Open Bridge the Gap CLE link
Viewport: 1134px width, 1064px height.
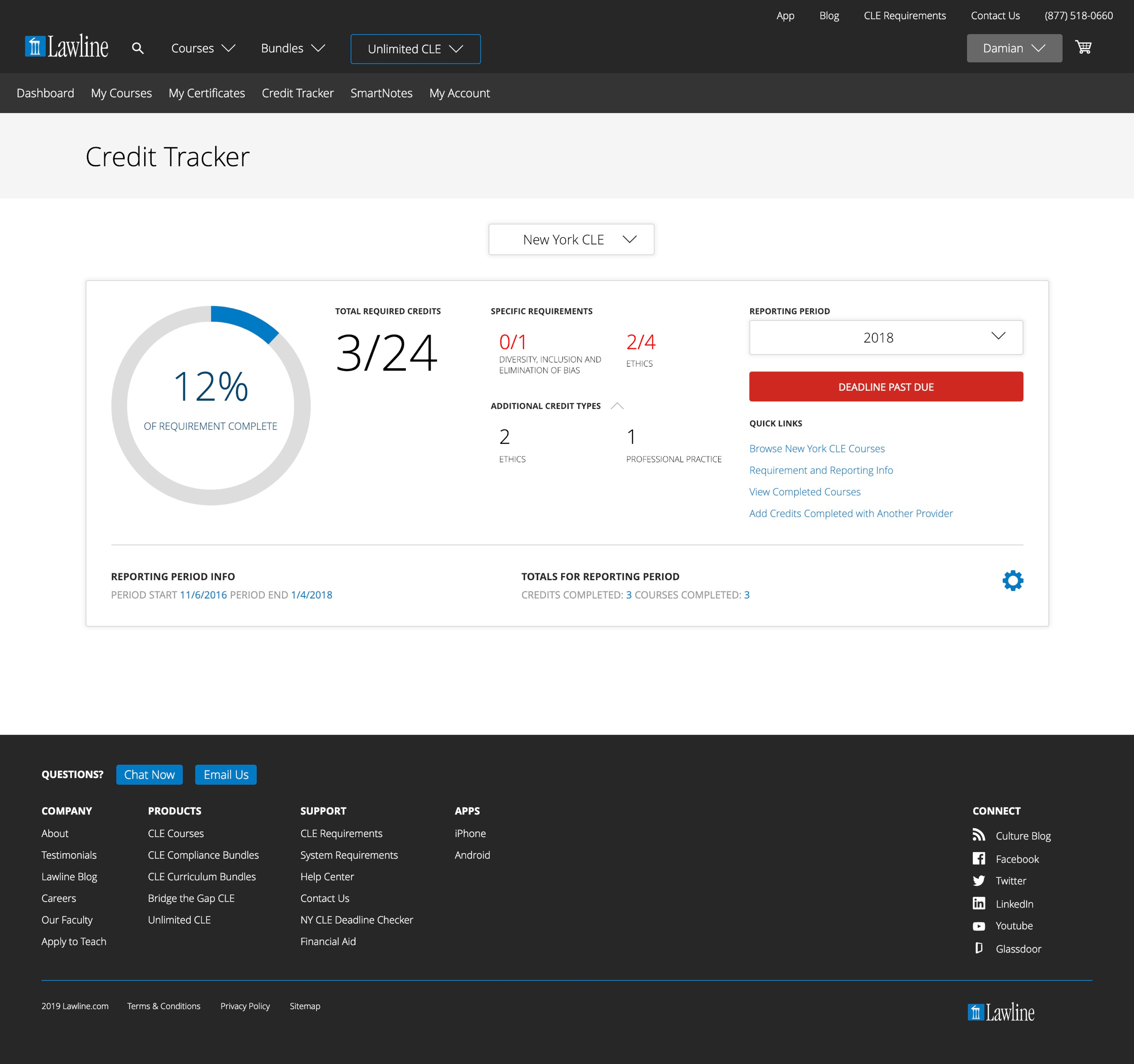tap(191, 898)
